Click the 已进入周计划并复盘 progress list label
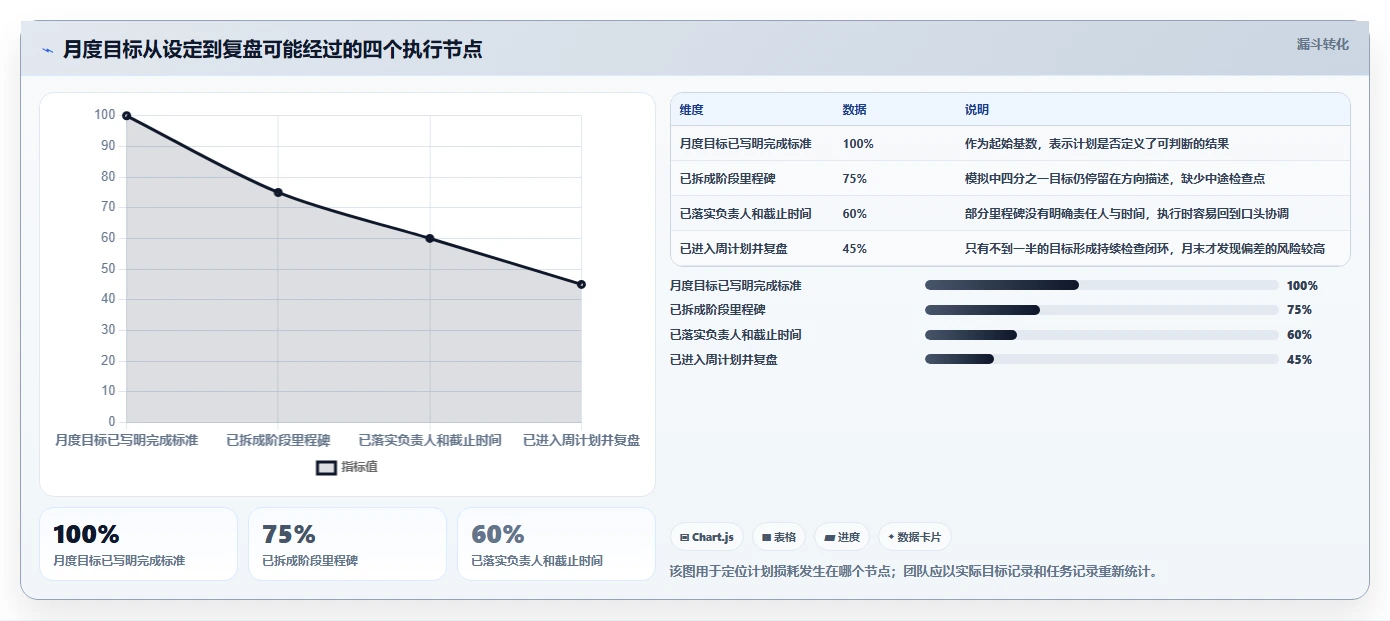This screenshot has width=1390, height=621. [723, 359]
